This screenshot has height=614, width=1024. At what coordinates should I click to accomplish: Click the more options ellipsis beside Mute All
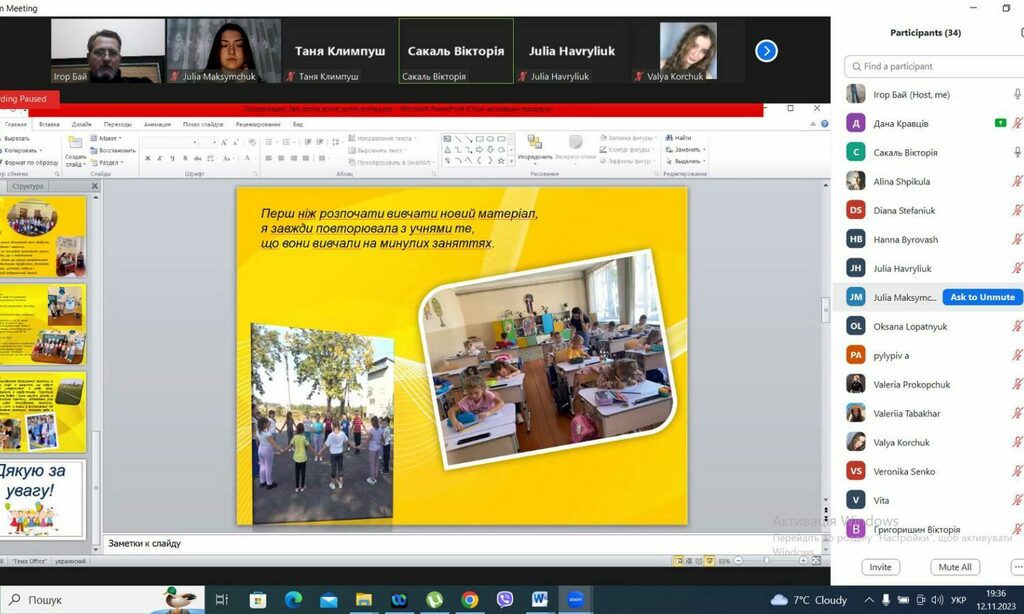point(1017,567)
